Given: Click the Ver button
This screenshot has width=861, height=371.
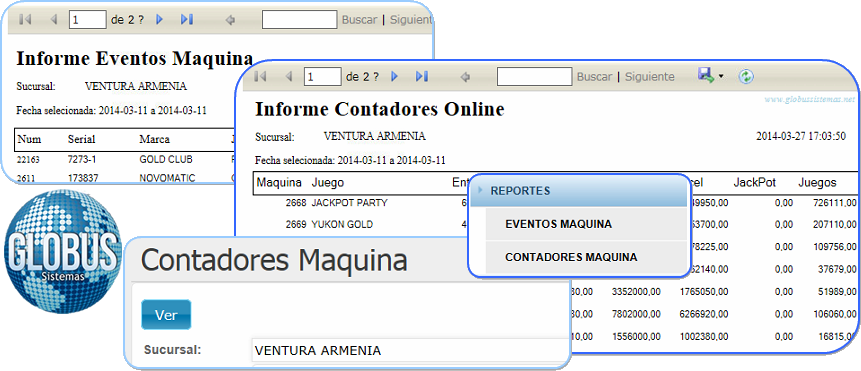Looking at the screenshot, I should click(166, 315).
